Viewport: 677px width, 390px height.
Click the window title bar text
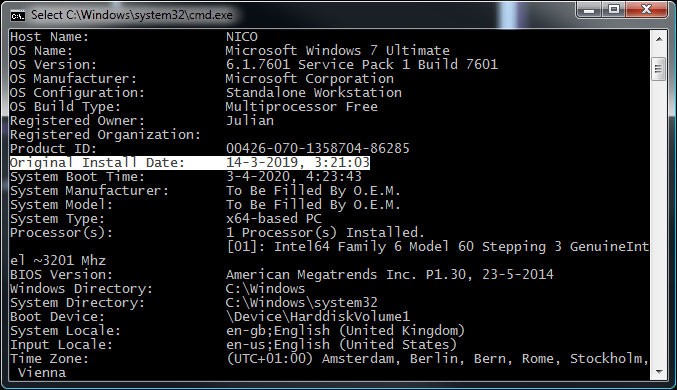pos(132,15)
